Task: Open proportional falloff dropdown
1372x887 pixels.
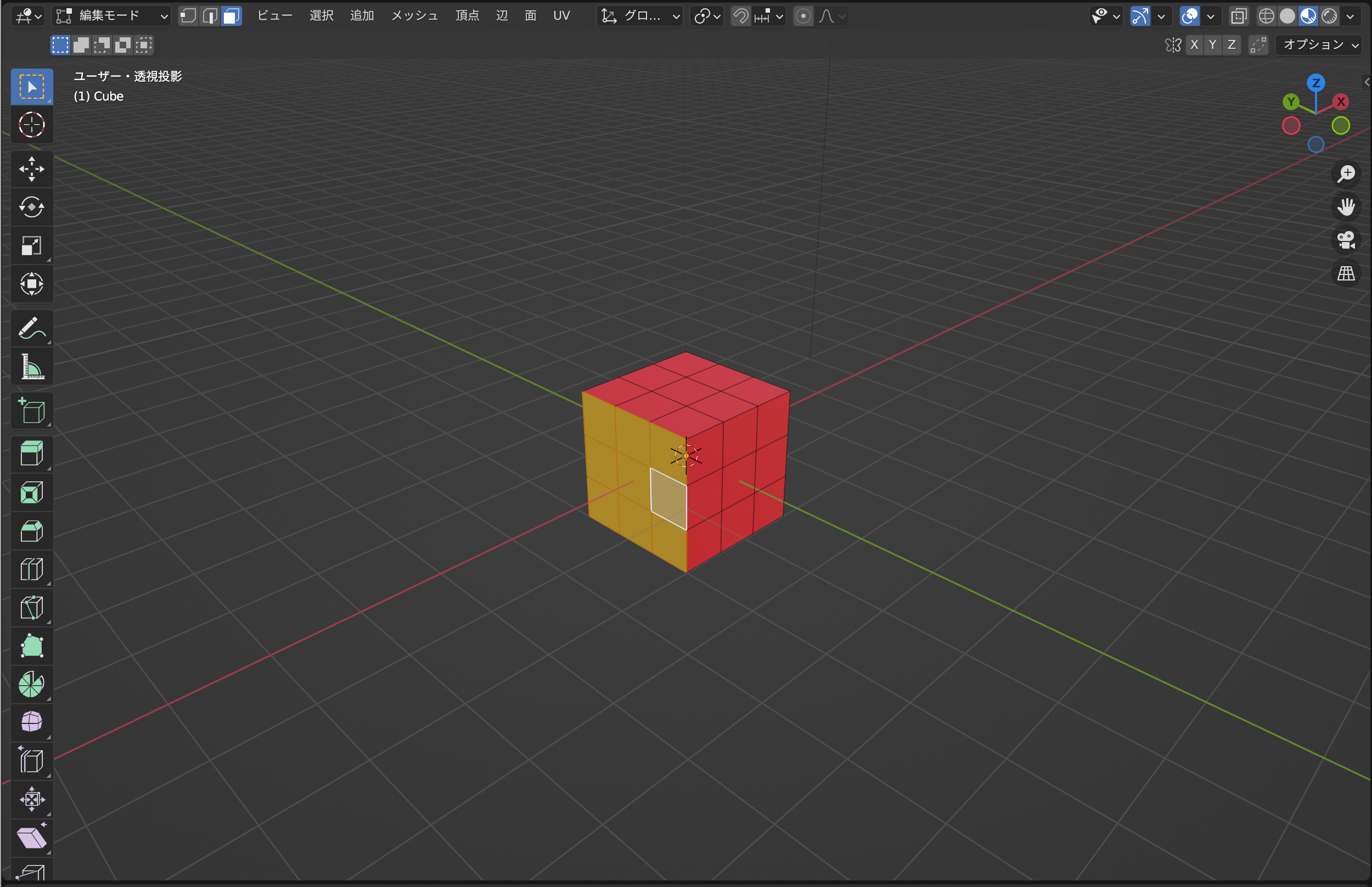Action: click(831, 16)
